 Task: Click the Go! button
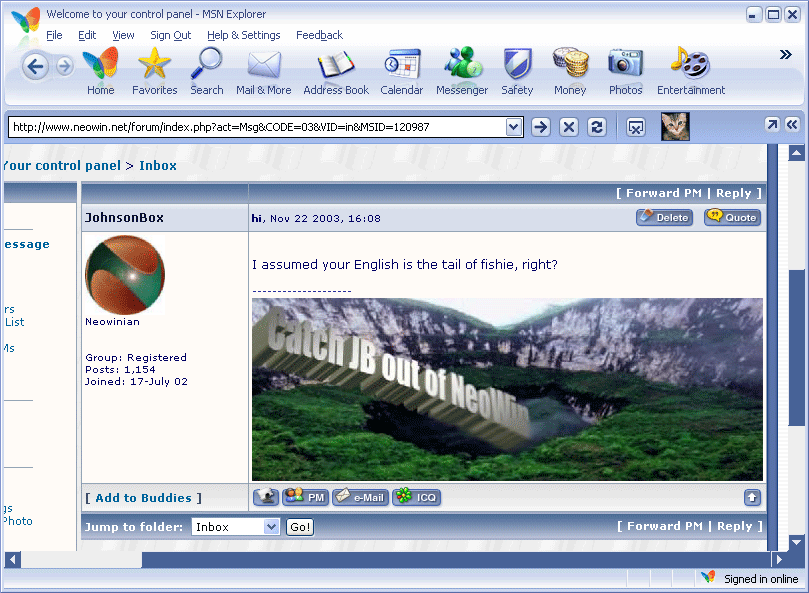tap(300, 527)
